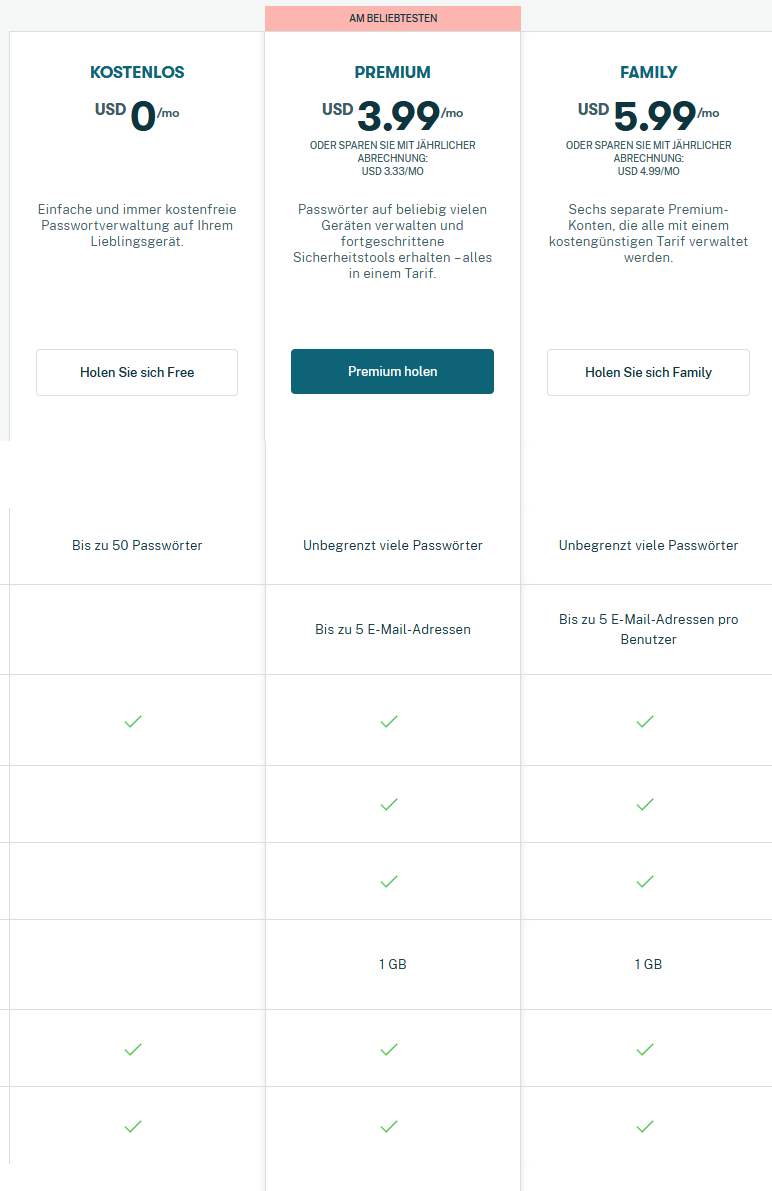This screenshot has height=1191, width=772.
Task: Click the "Holen Sie sich Family" button
Action: (648, 372)
